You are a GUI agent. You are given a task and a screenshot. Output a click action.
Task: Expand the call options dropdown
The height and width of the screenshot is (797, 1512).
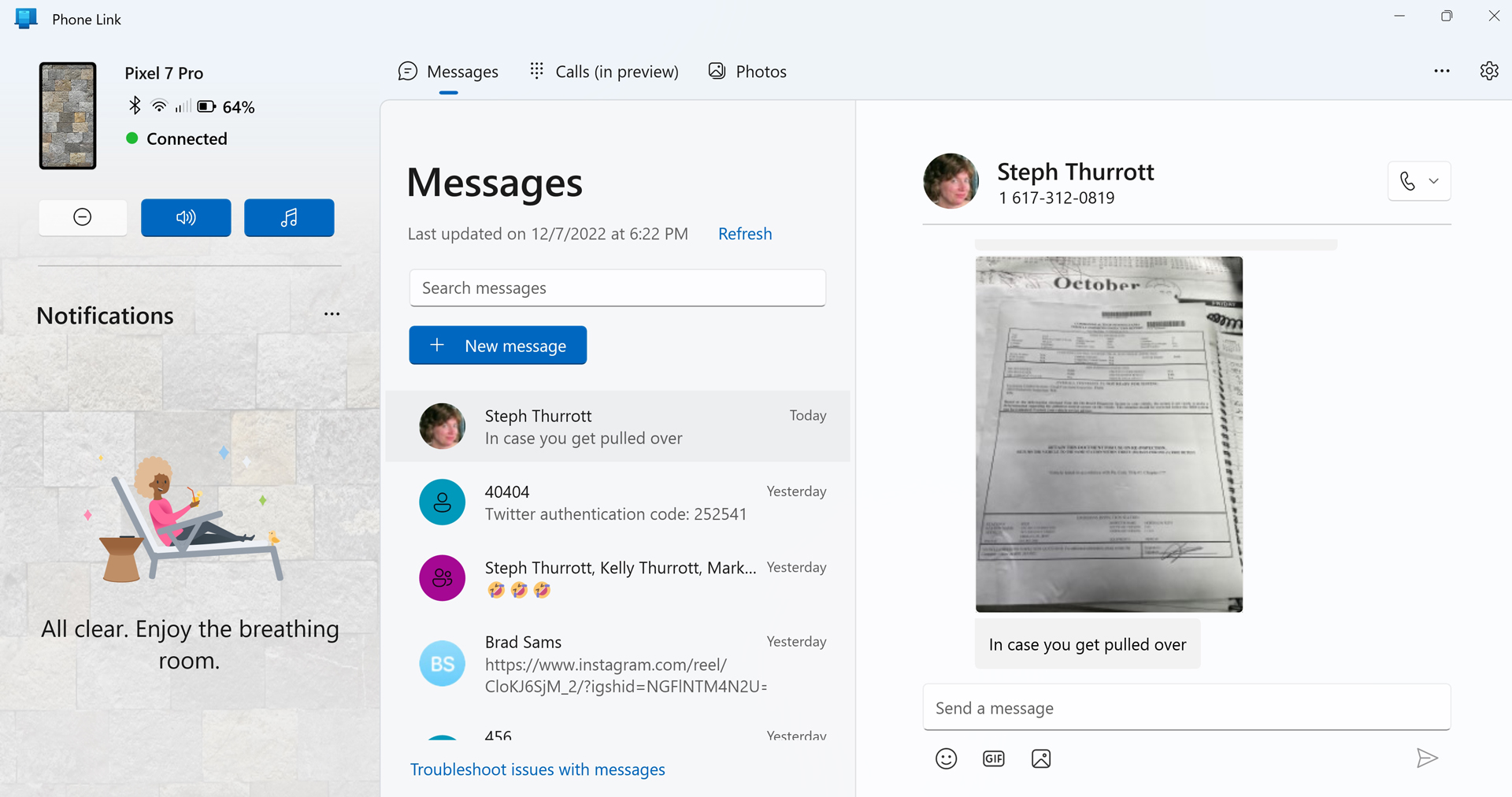pyautogui.click(x=1434, y=181)
